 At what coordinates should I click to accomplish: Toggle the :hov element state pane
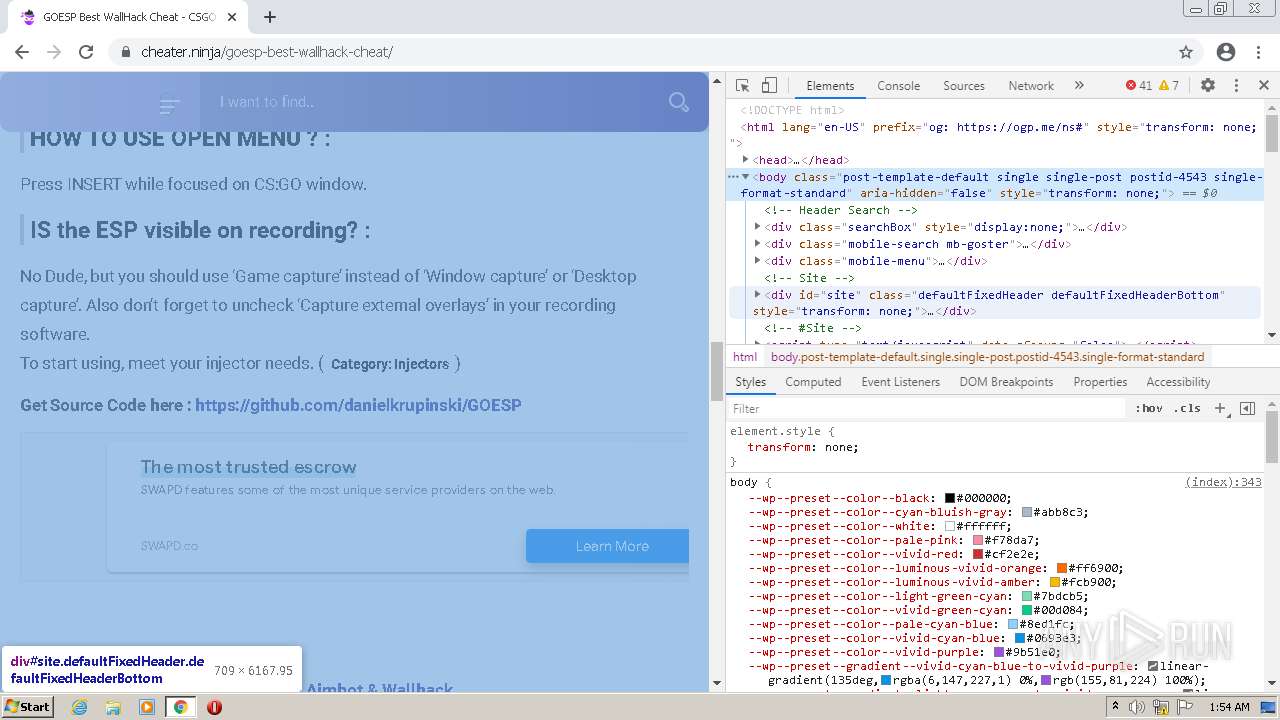[1149, 408]
